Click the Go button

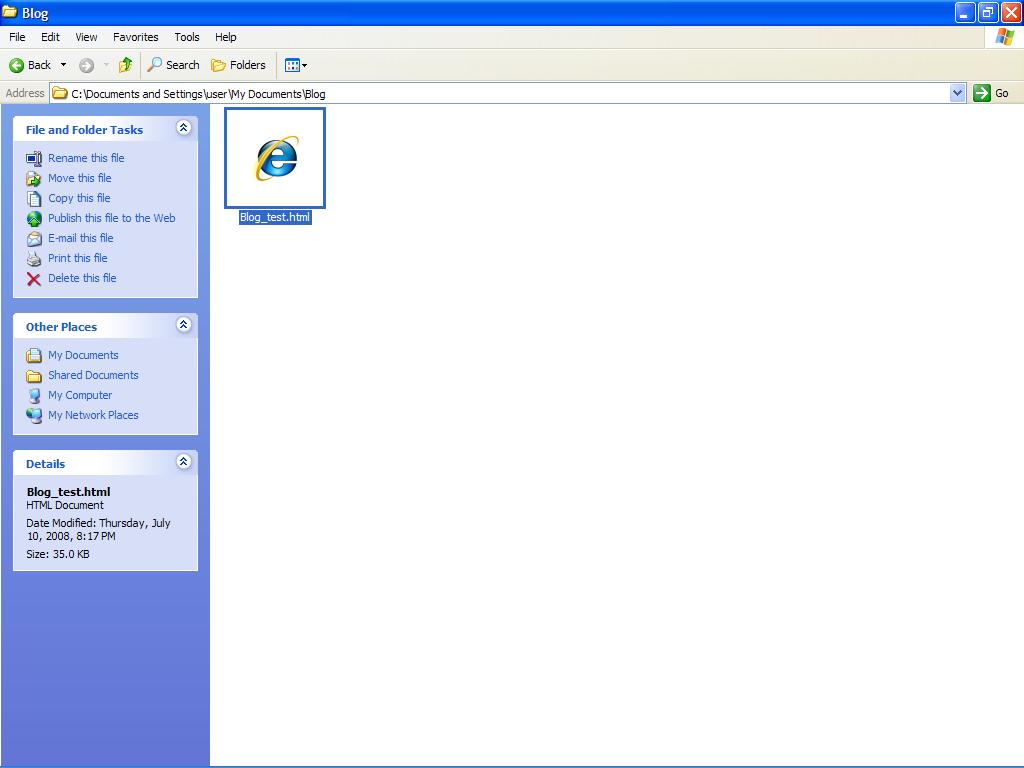(991, 93)
